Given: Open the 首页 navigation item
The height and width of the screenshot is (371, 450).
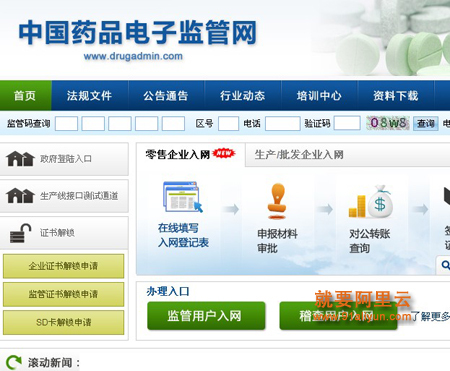Looking at the screenshot, I should [25, 96].
